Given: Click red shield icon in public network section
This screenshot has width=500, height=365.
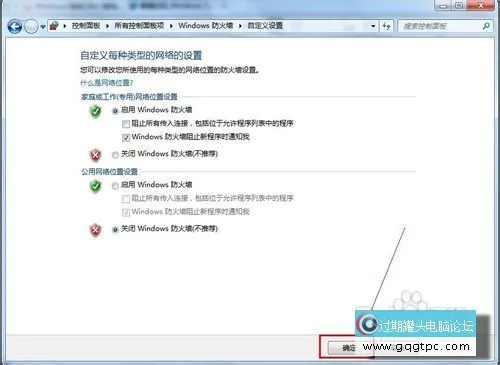Looking at the screenshot, I should (96, 230).
